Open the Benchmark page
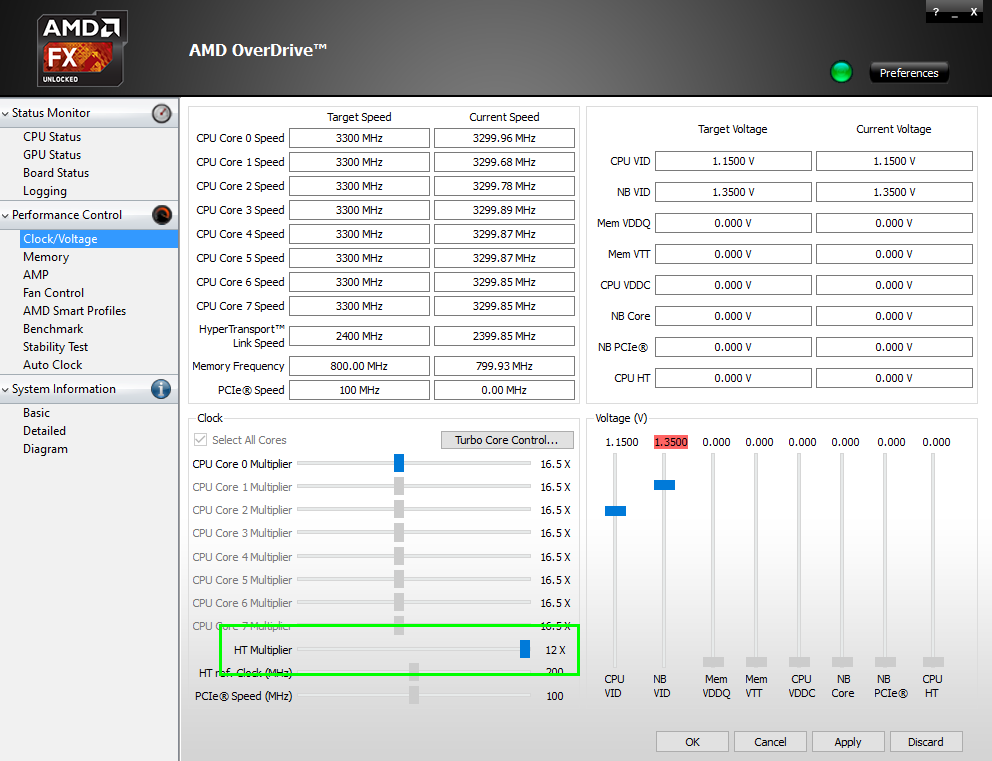 [53, 329]
